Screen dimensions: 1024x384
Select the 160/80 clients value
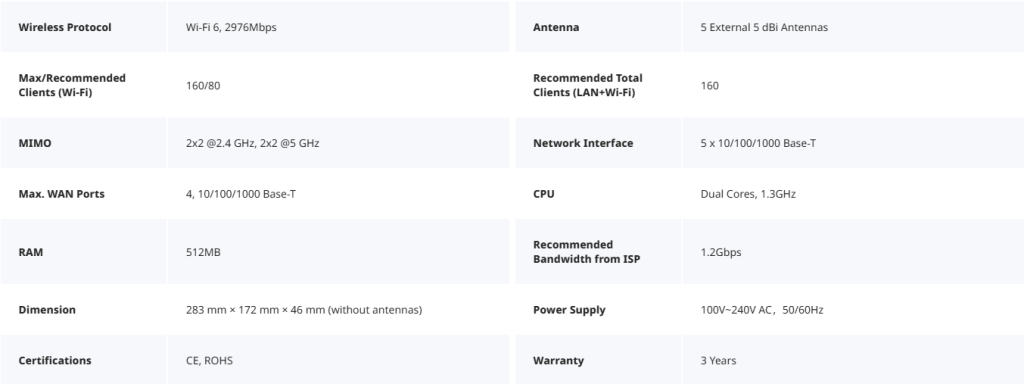203,86
